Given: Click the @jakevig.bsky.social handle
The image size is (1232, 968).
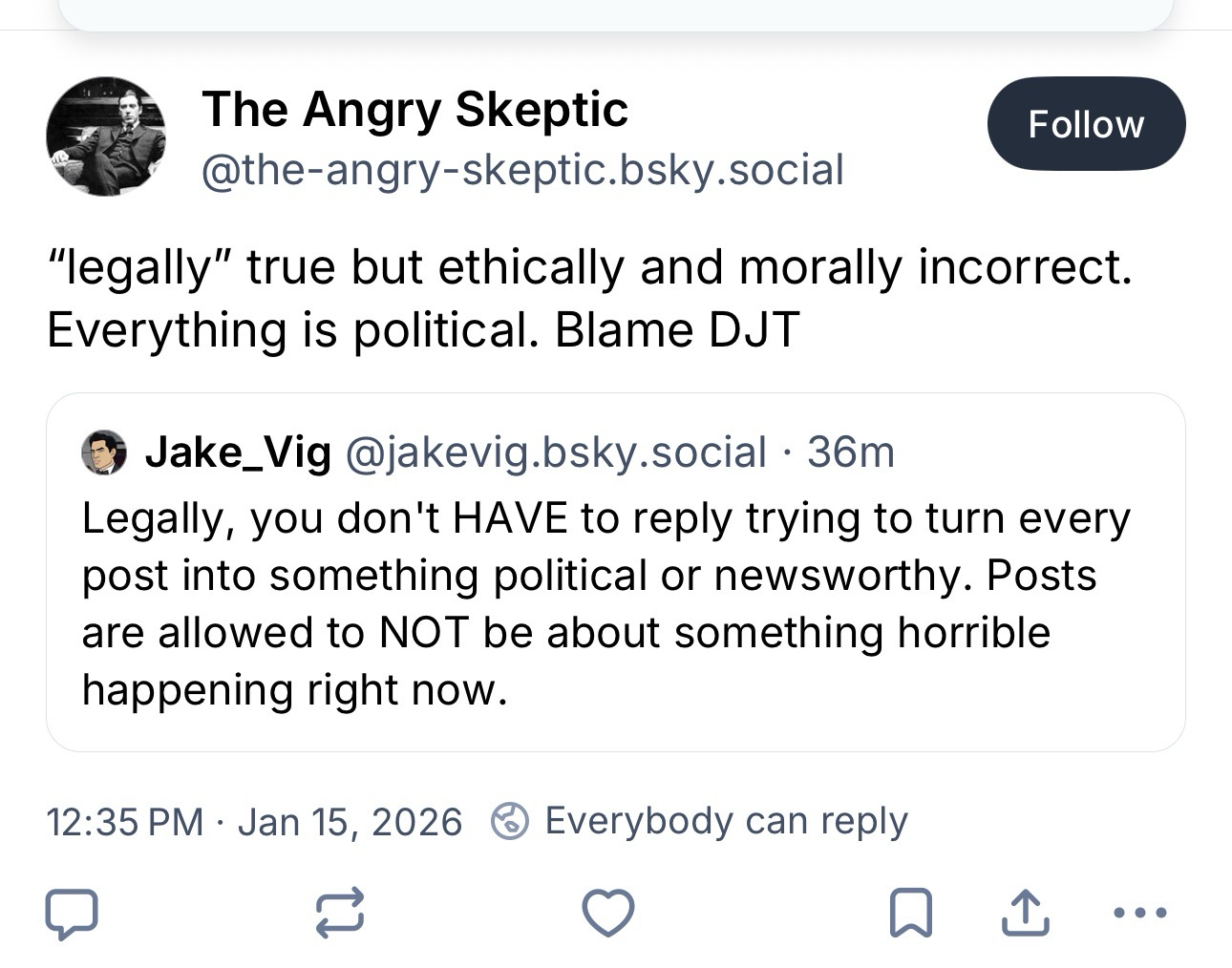Looking at the screenshot, I should (x=554, y=452).
